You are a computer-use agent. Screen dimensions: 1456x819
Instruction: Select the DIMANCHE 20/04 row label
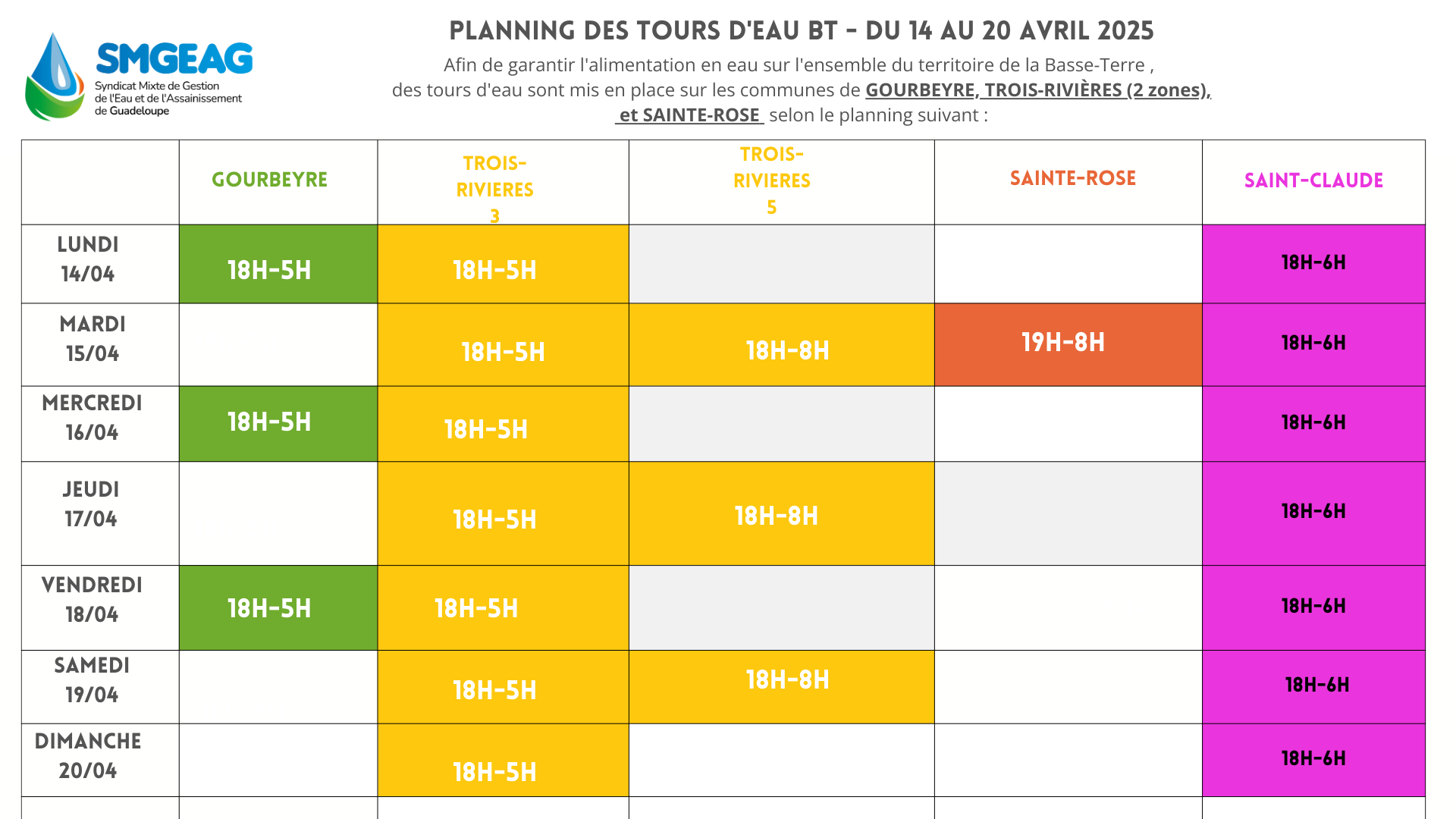coord(88,756)
